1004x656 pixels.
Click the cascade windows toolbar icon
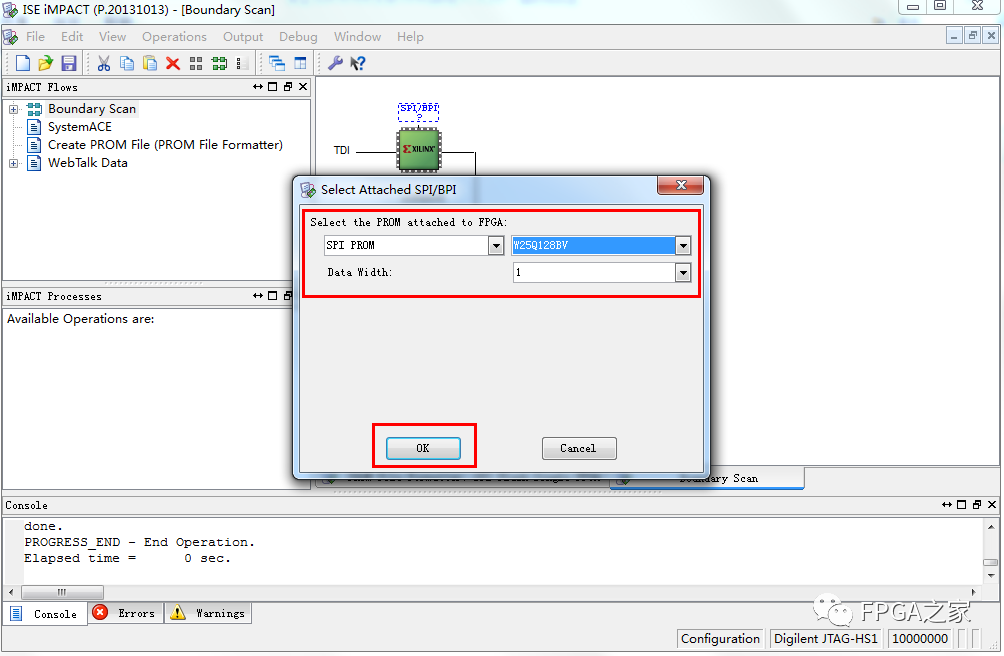[x=277, y=63]
